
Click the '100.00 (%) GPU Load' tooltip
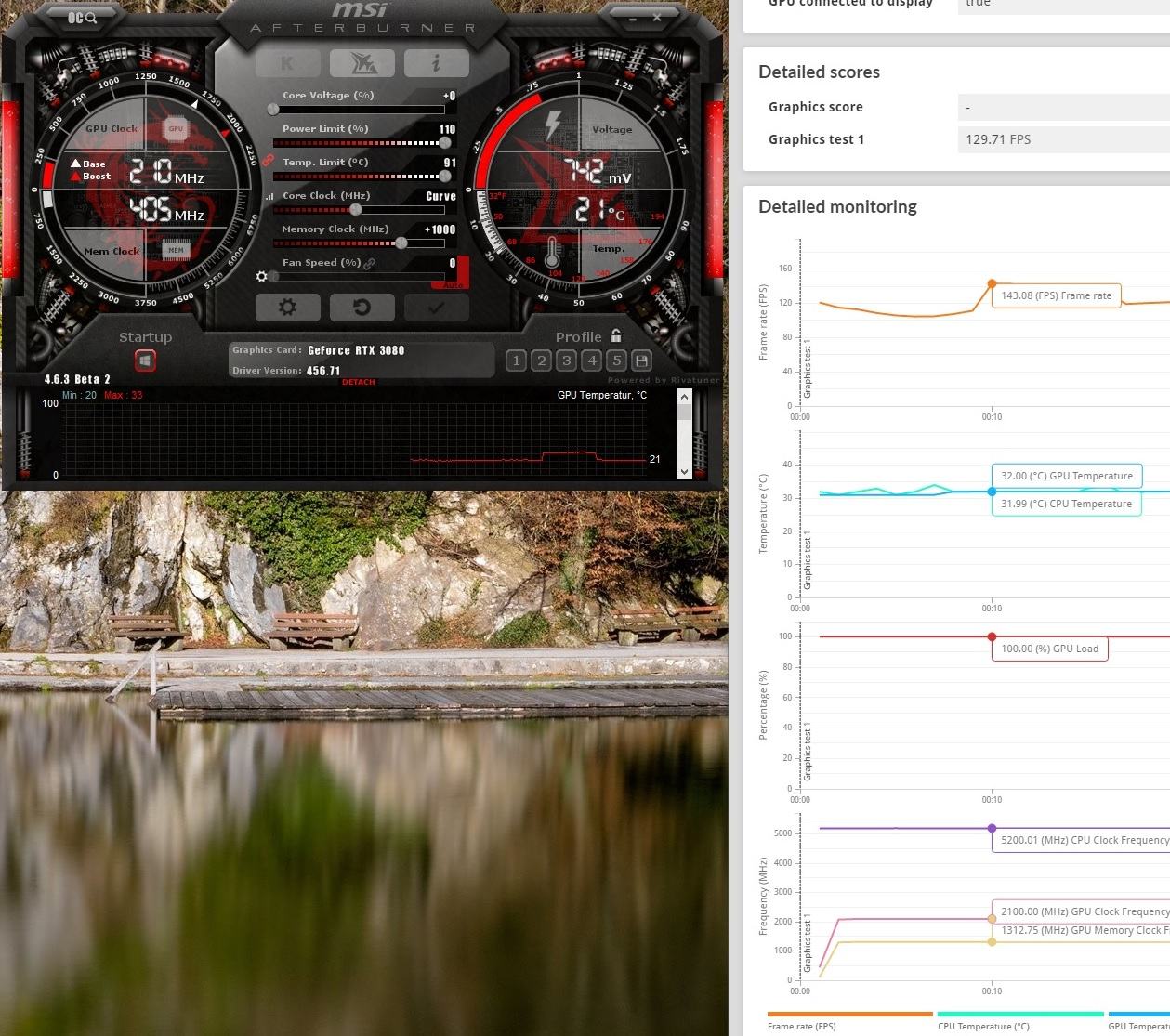coord(1049,649)
